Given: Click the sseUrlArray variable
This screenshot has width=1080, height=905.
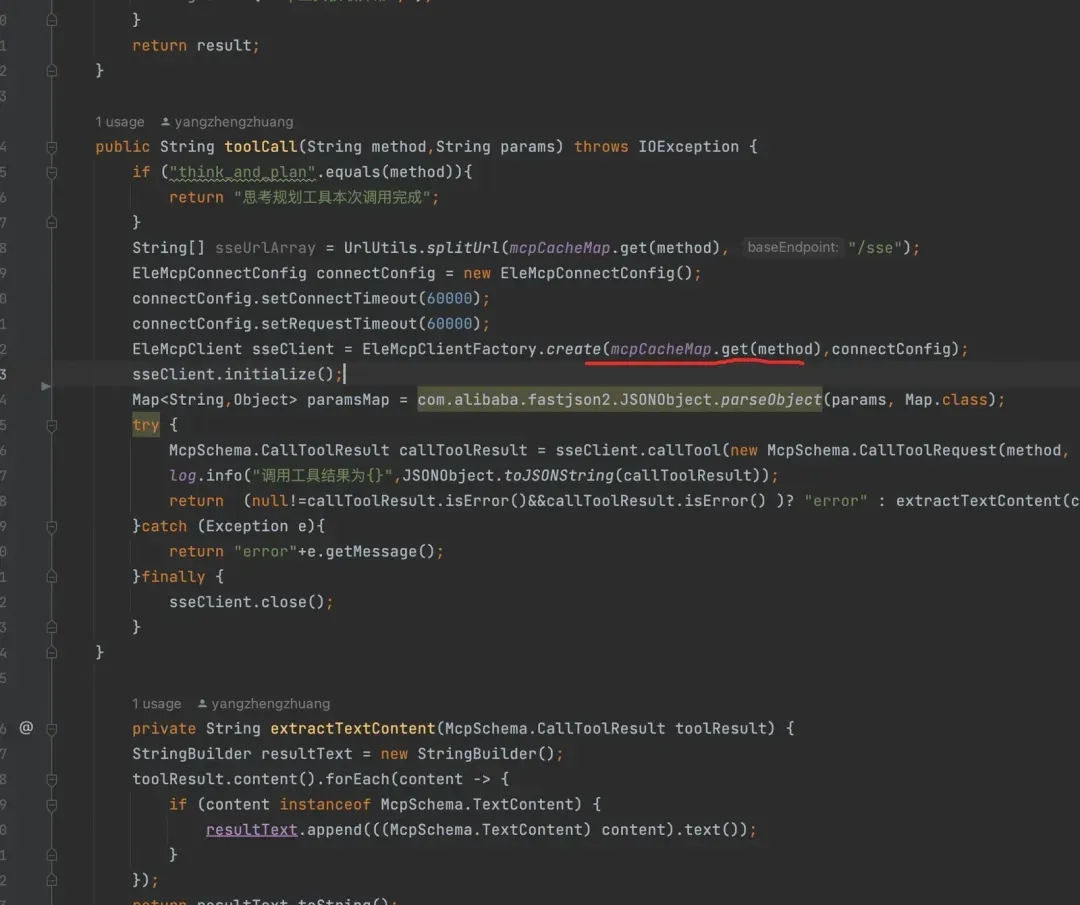Looking at the screenshot, I should [265, 248].
